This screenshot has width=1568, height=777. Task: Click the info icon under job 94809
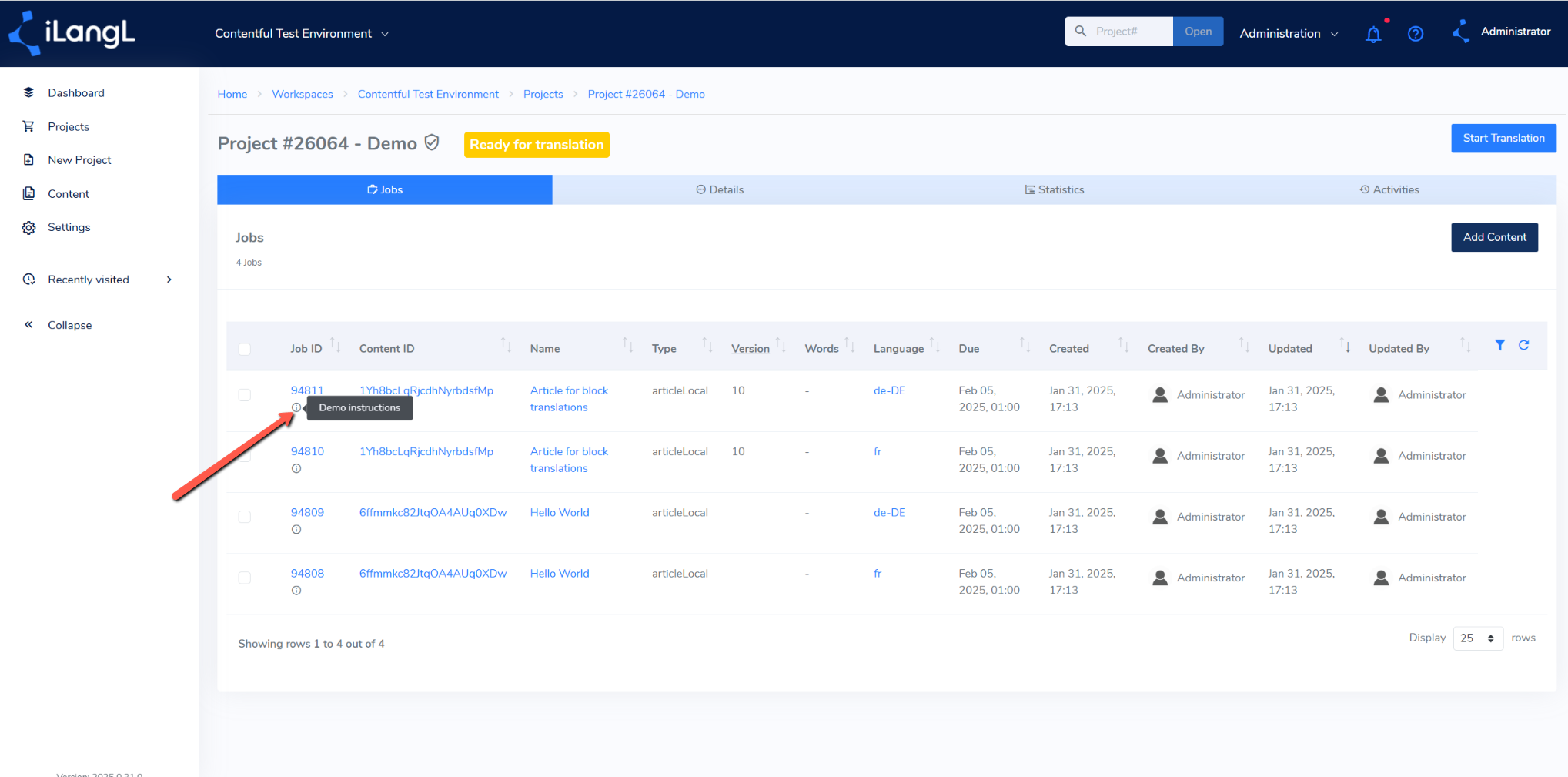296,529
